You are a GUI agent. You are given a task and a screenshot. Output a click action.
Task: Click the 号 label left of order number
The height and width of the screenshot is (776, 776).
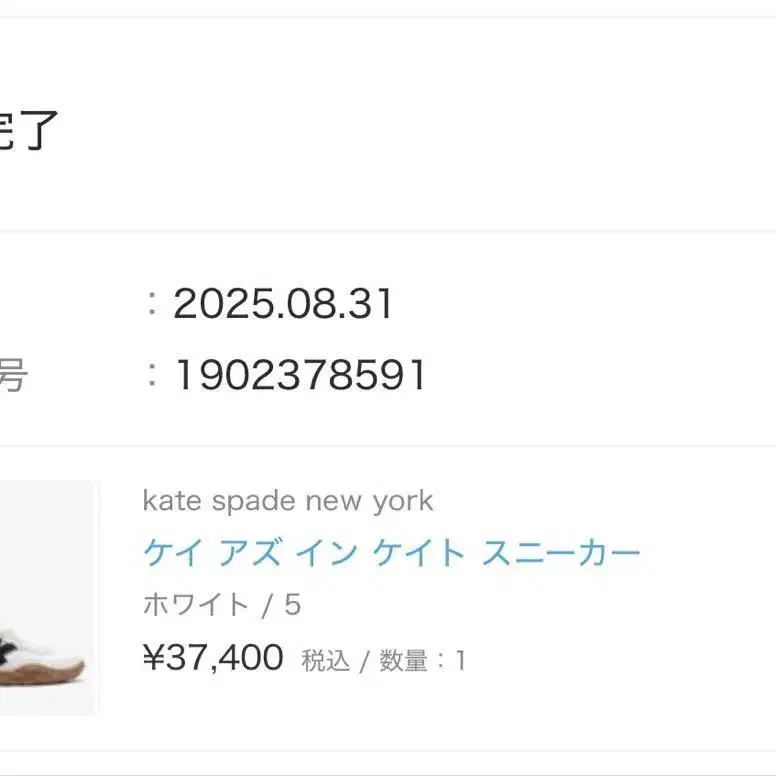[12, 376]
